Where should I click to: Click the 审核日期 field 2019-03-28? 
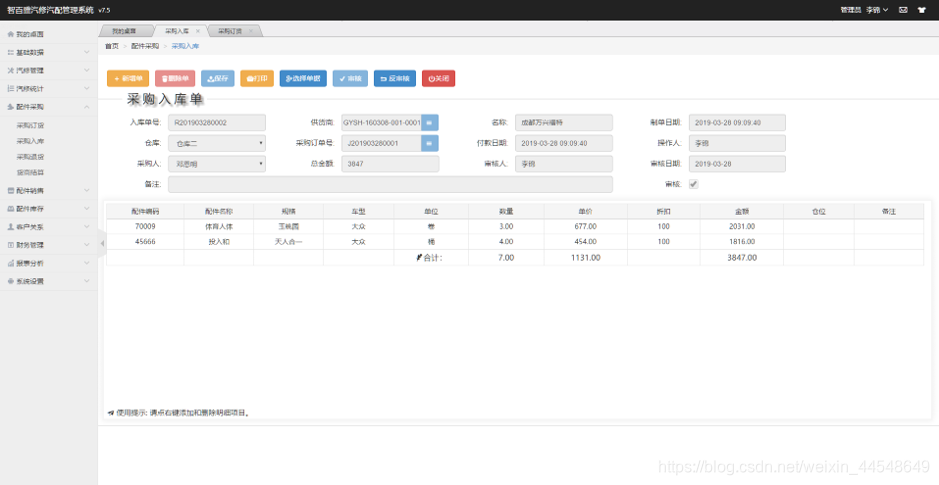tap(737, 163)
